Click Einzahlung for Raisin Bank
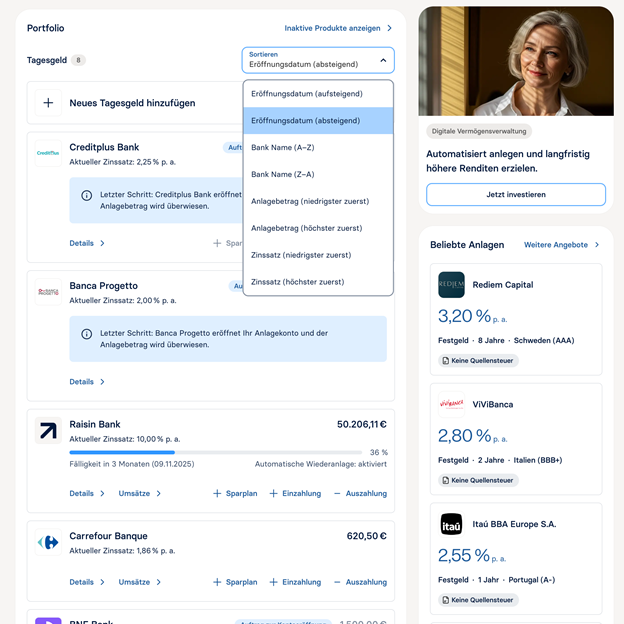This screenshot has height=624, width=624. coord(295,493)
